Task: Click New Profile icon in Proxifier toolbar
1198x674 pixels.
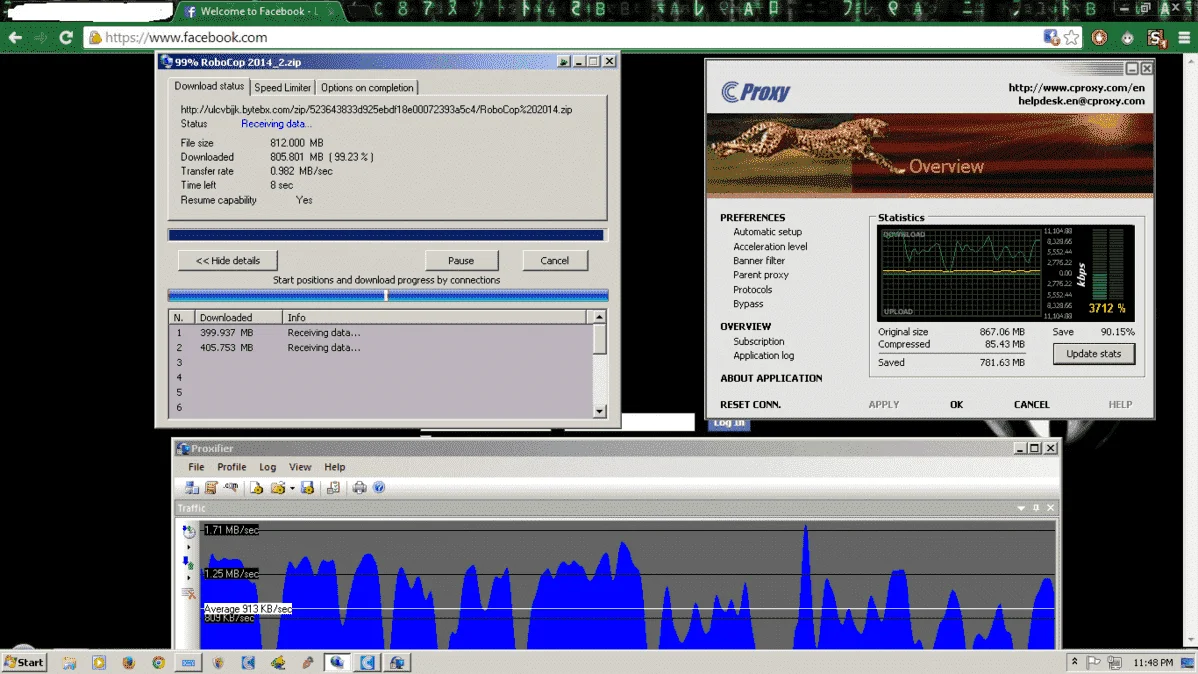Action: (257, 488)
